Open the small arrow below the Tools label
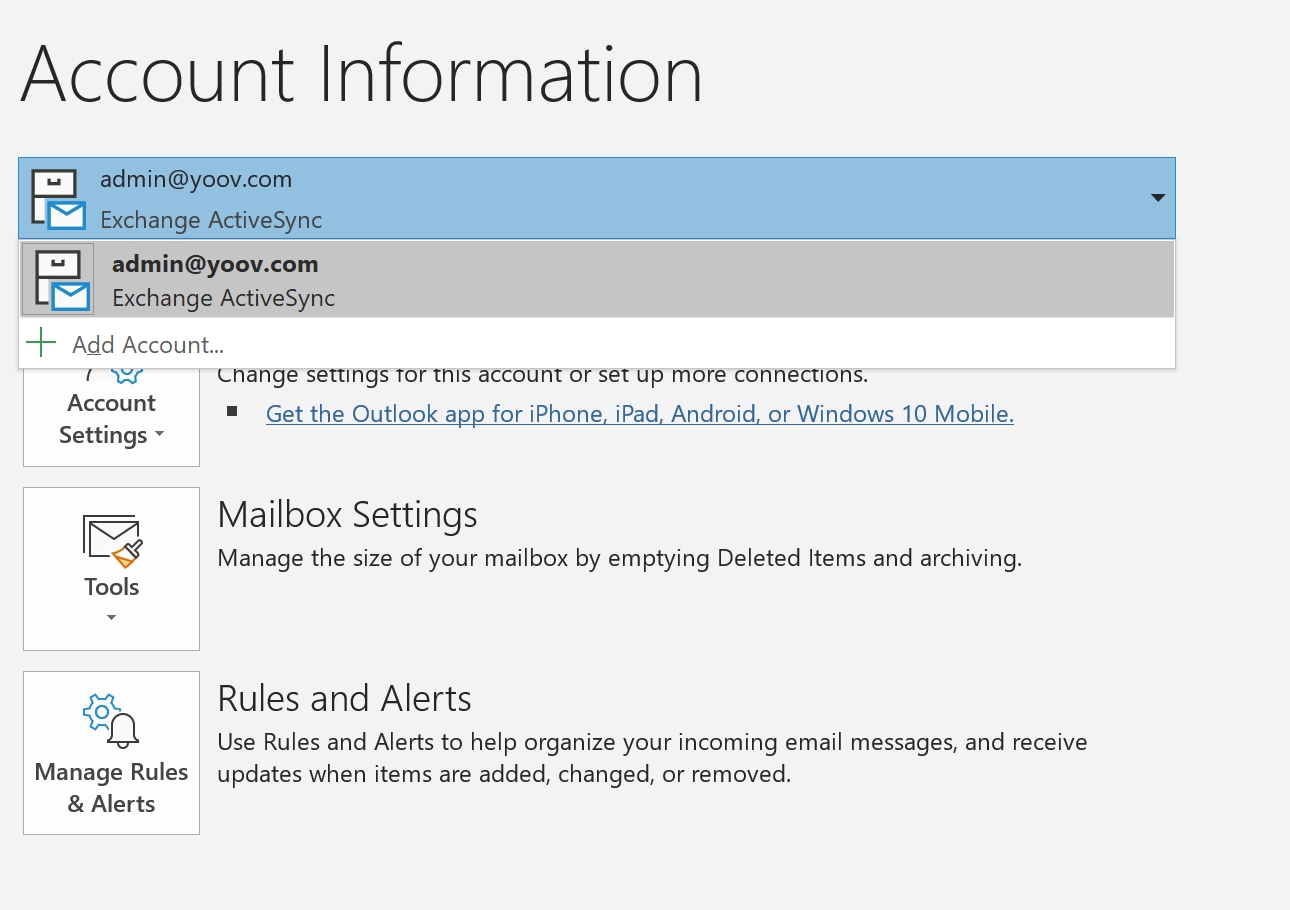1290x910 pixels. click(x=111, y=618)
